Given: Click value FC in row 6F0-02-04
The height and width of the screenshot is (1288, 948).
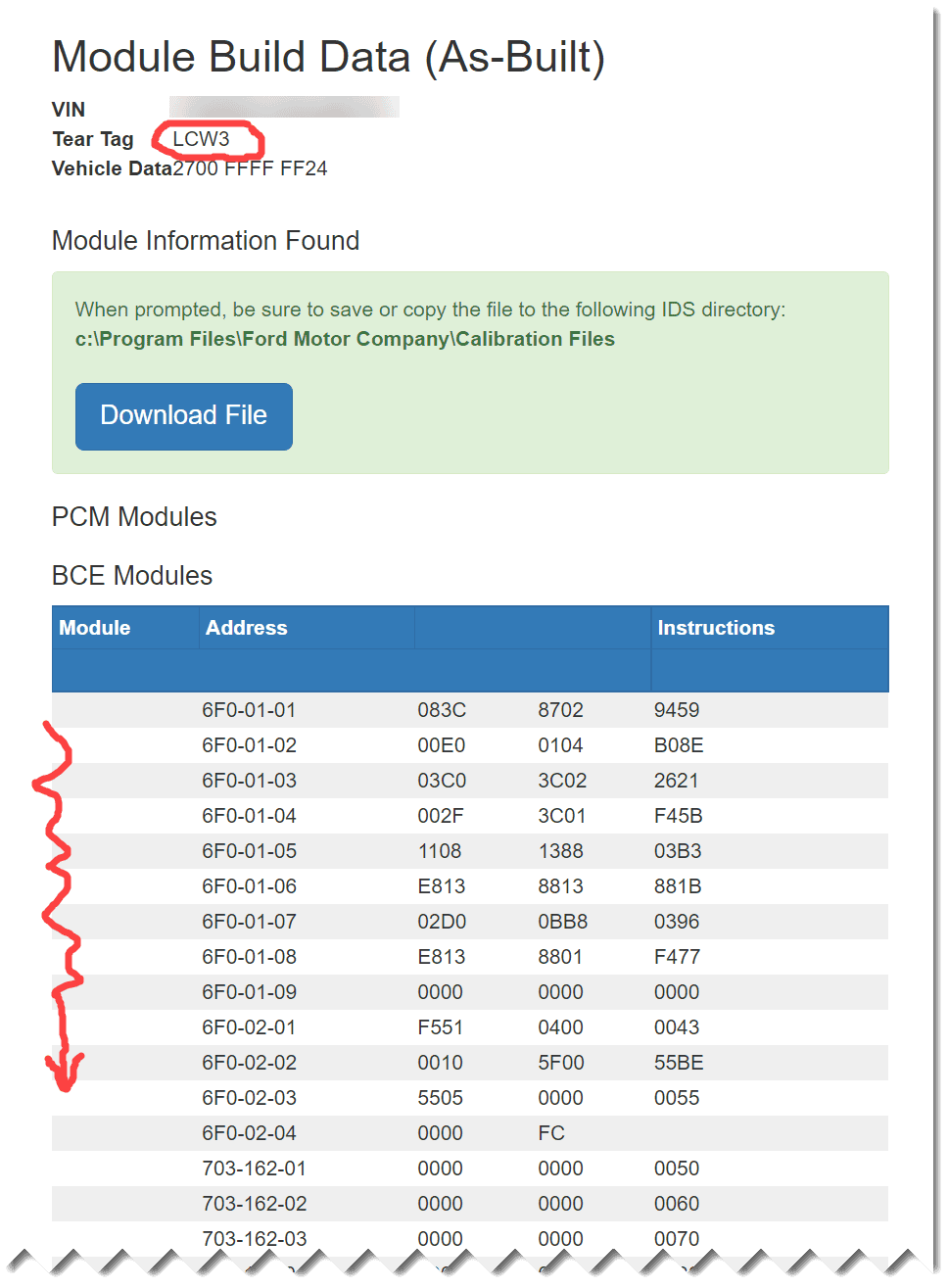Looking at the screenshot, I should click(551, 1133).
